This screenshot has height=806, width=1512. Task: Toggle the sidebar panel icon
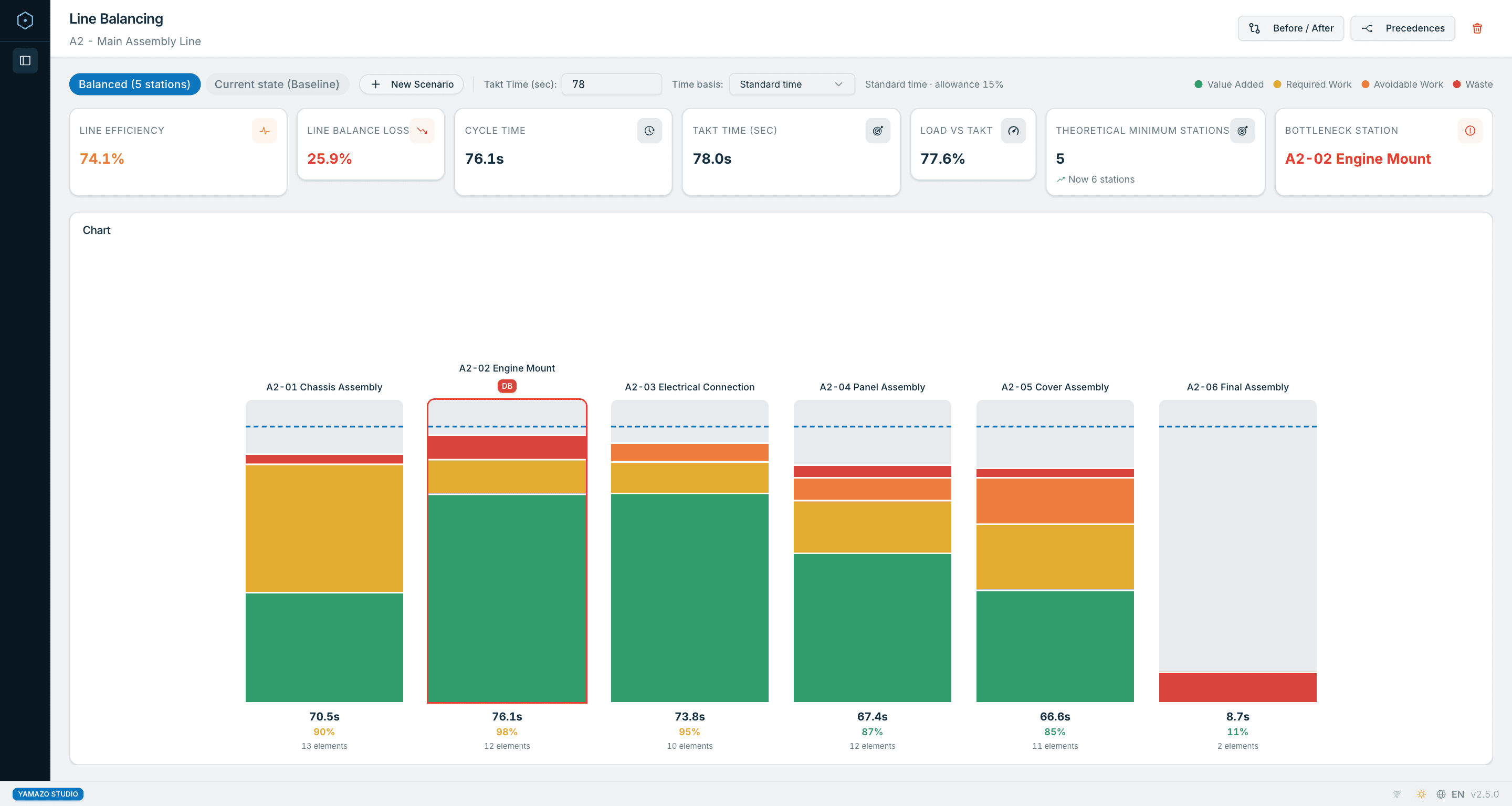(25, 60)
